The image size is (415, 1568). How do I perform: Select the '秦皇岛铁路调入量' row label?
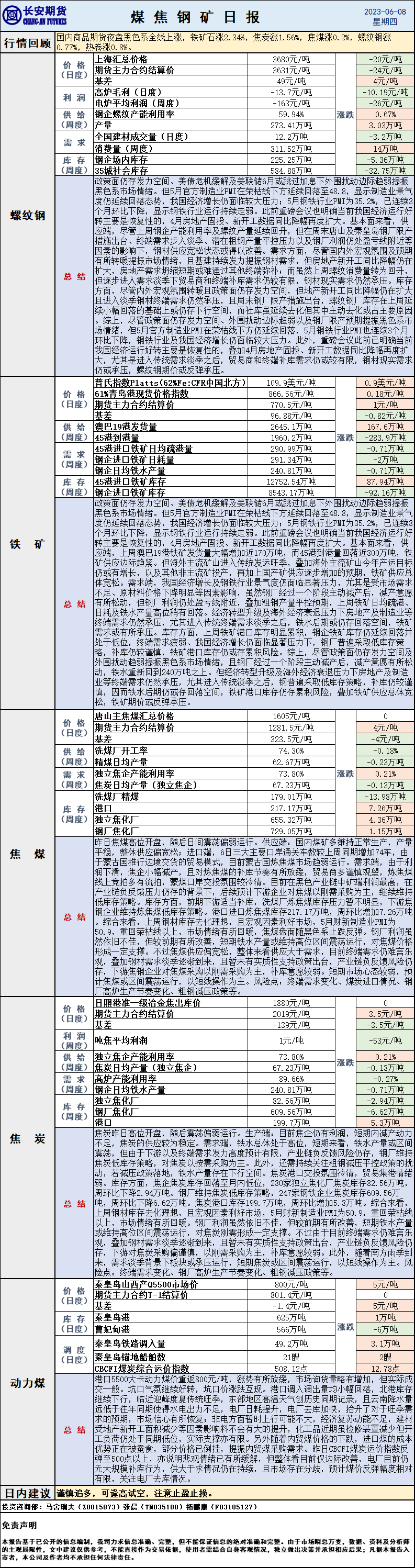[130, 1343]
